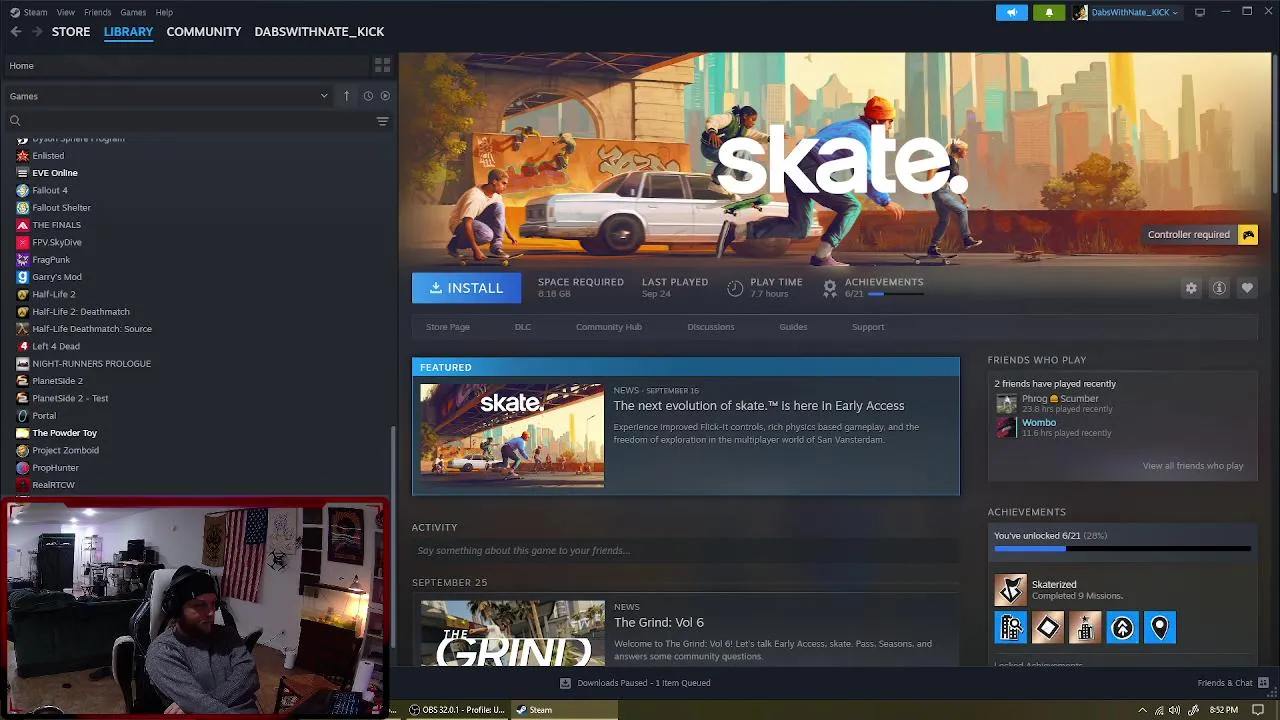Select Fallout 4 in library list

(50, 190)
